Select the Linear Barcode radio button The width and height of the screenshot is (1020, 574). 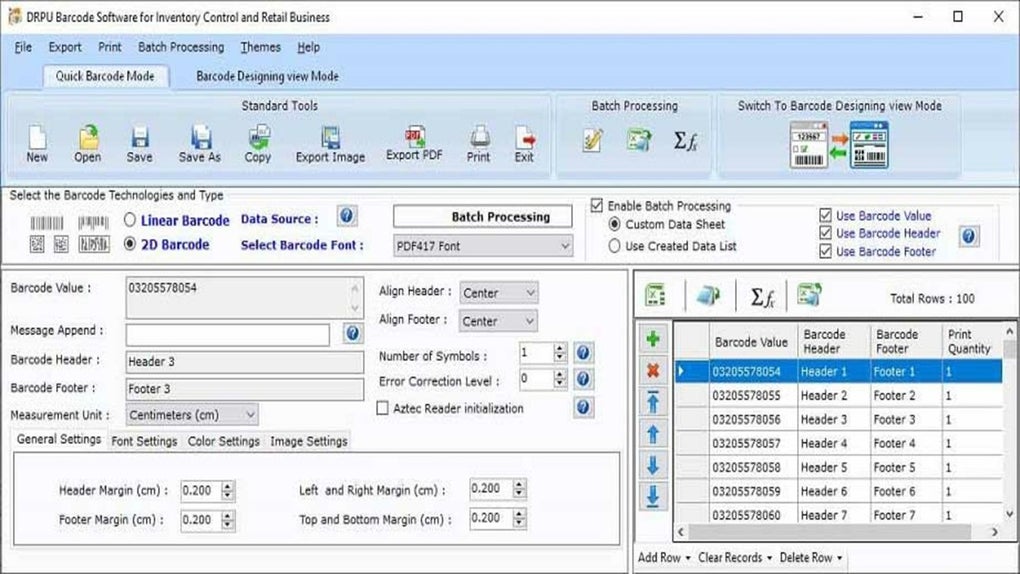130,220
